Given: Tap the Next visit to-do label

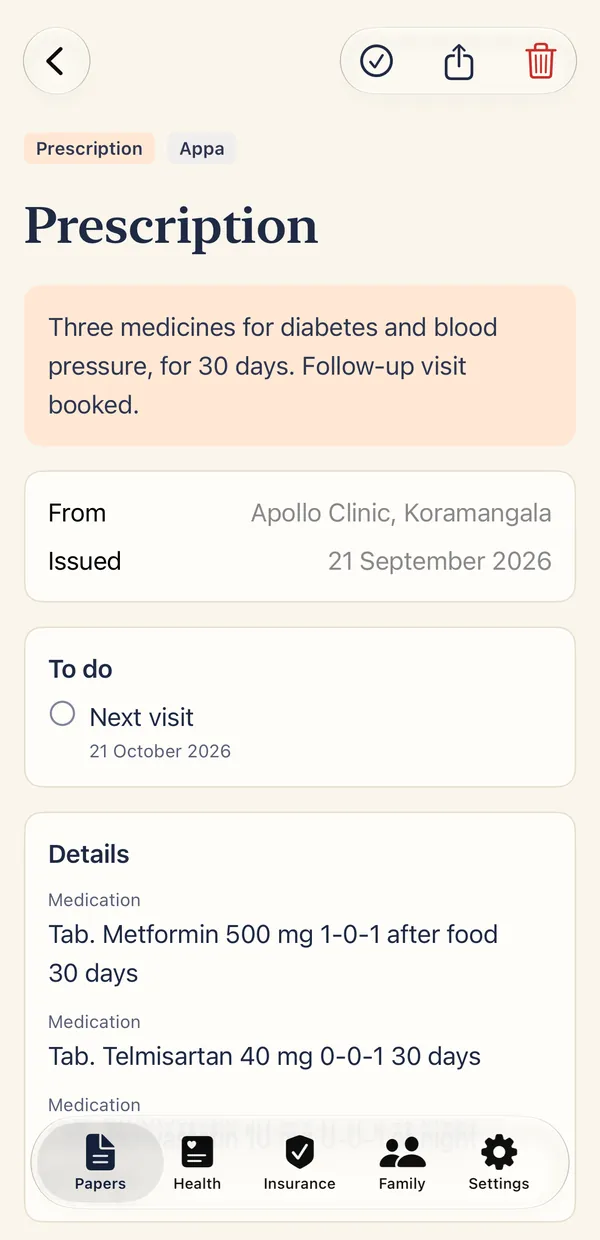Looking at the screenshot, I should point(141,717).
